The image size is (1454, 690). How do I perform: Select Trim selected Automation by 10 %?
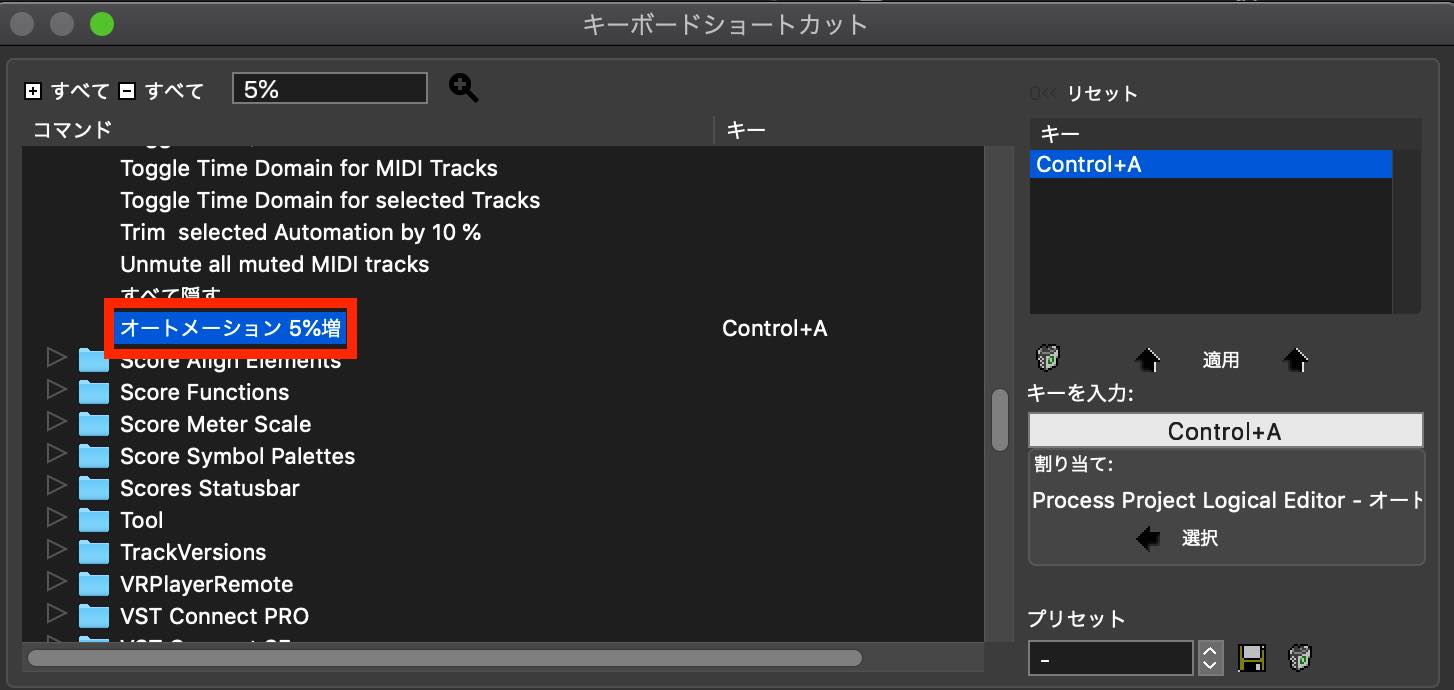pyautogui.click(x=300, y=232)
